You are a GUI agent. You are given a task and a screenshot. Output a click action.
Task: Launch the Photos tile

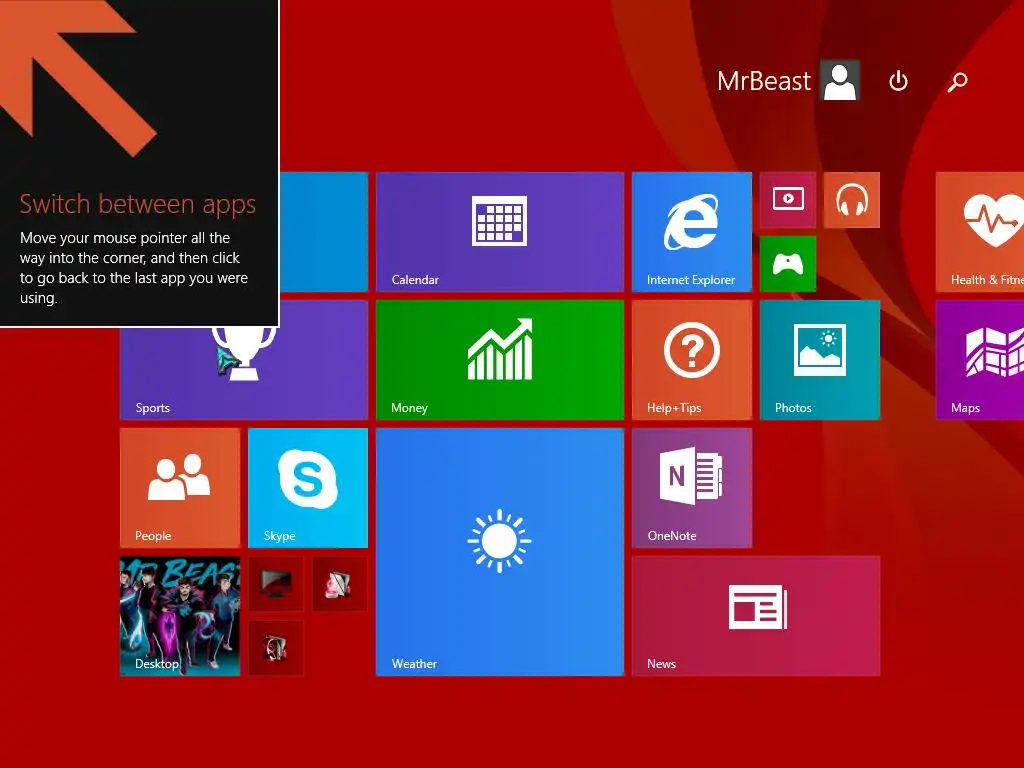[820, 360]
